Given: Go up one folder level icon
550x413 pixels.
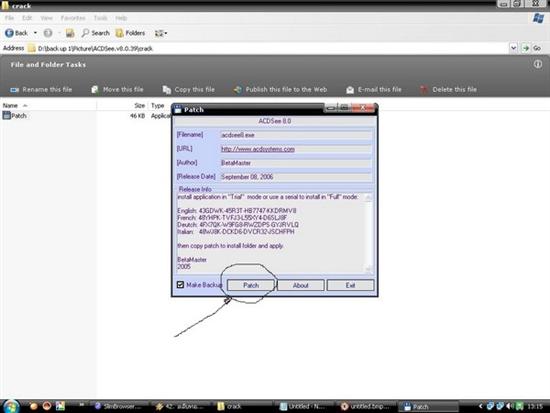Looking at the screenshot, I should pyautogui.click(x=70, y=33).
